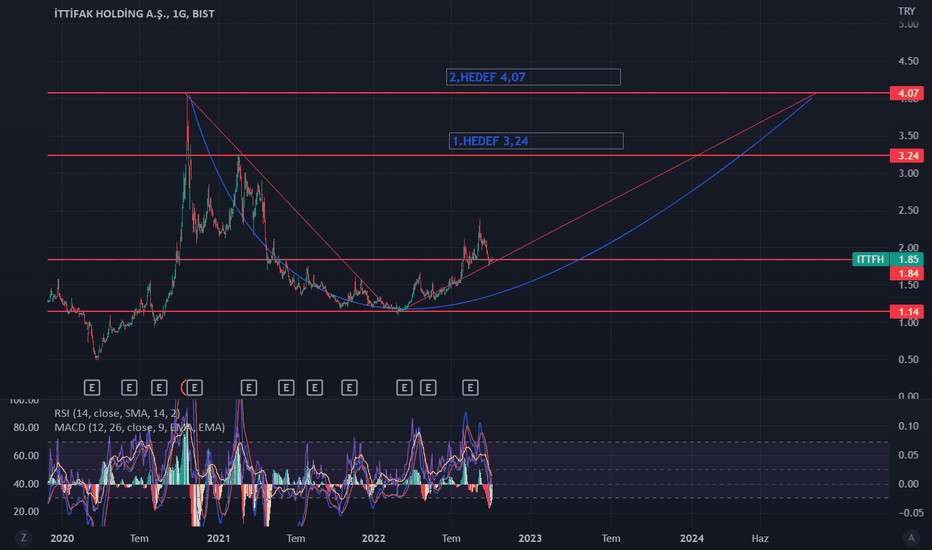Viewport: 932px width, 550px height.
Task: Click the '2021' label on the time axis
Action: (x=218, y=538)
